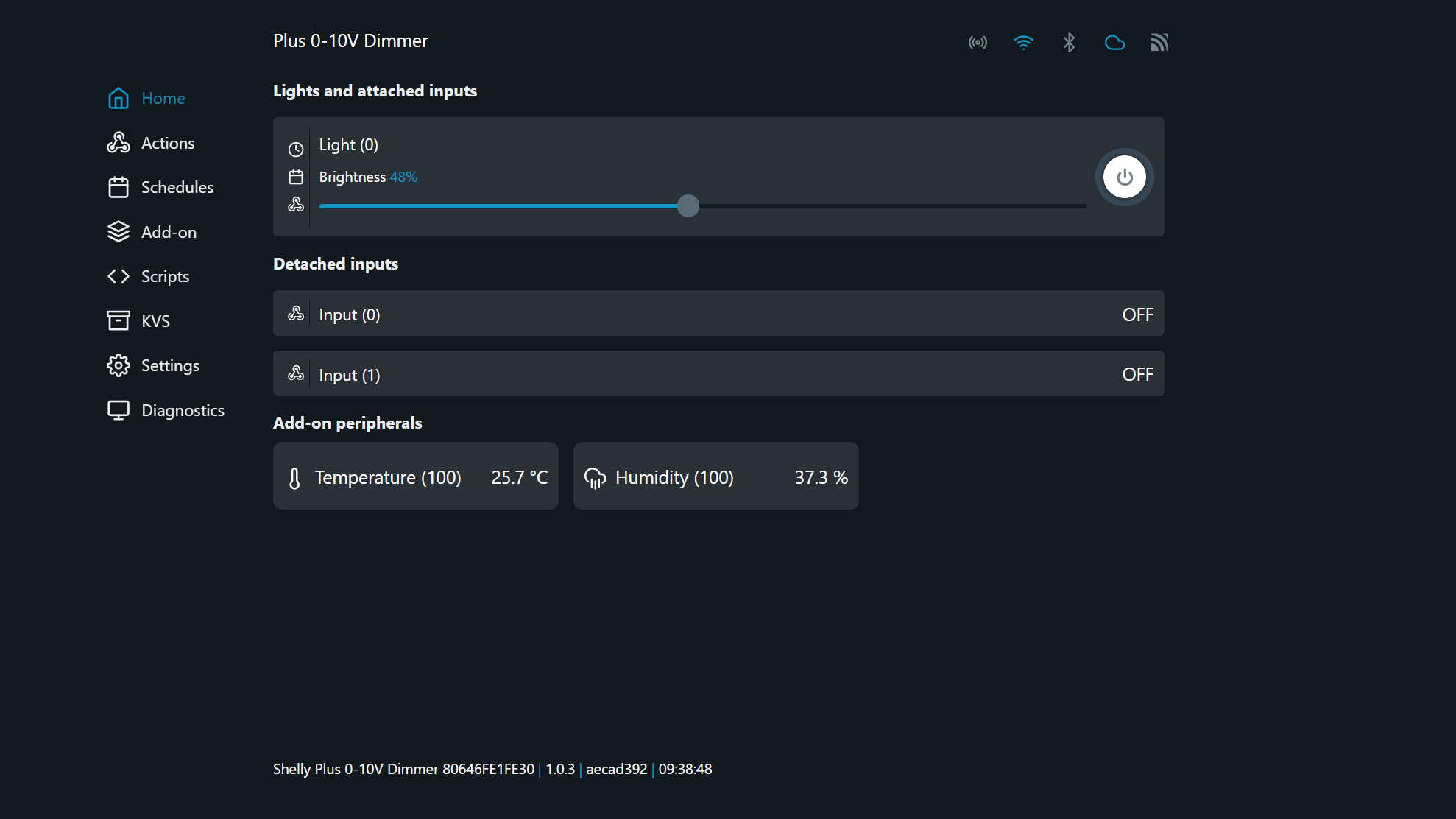The width and height of the screenshot is (1456, 819).
Task: Open the Add-on section
Action: point(169,232)
